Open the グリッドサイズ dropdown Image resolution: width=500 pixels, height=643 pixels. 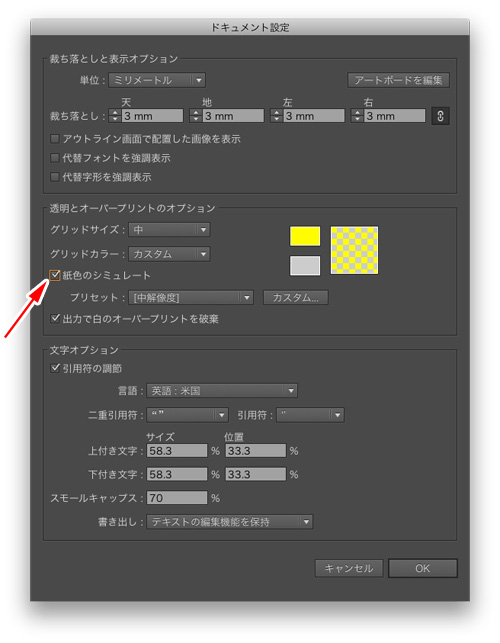click(169, 230)
